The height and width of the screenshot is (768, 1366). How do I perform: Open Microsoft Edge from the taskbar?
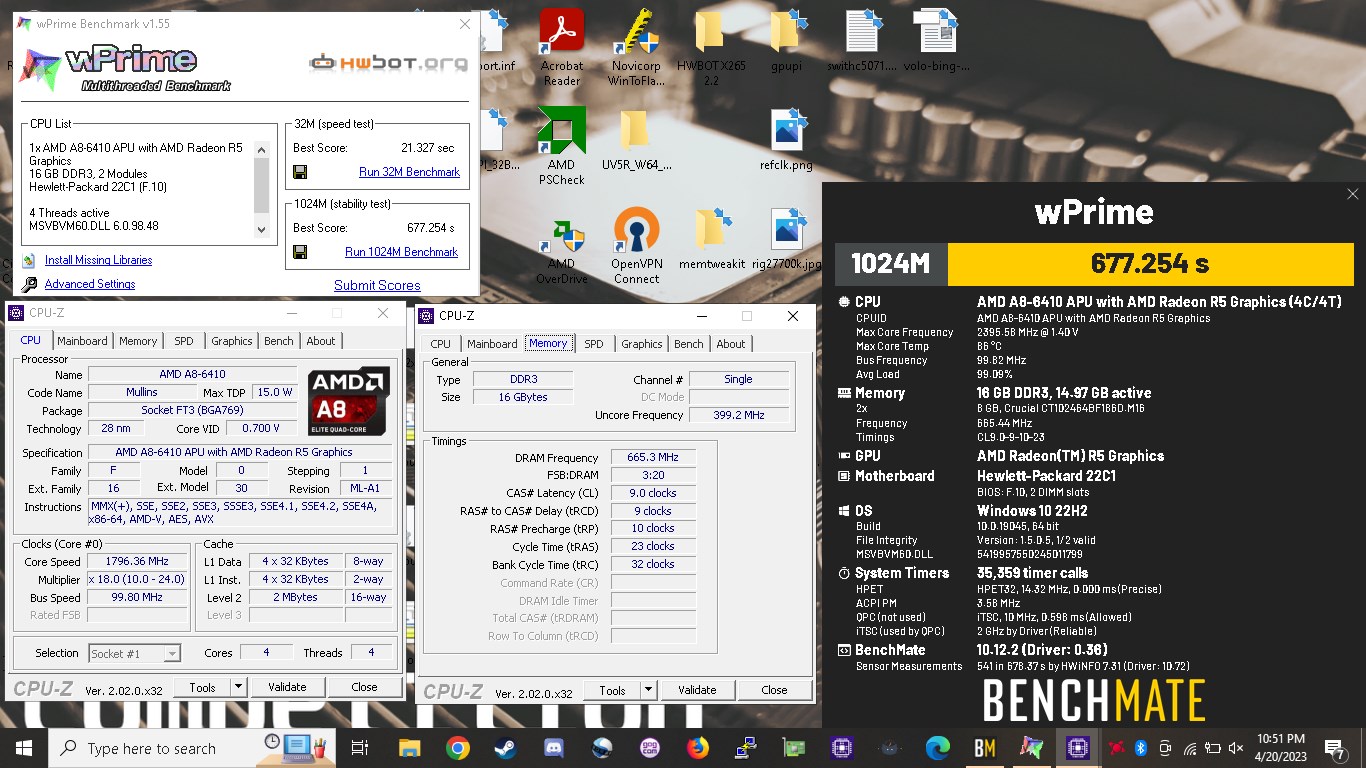click(x=937, y=748)
